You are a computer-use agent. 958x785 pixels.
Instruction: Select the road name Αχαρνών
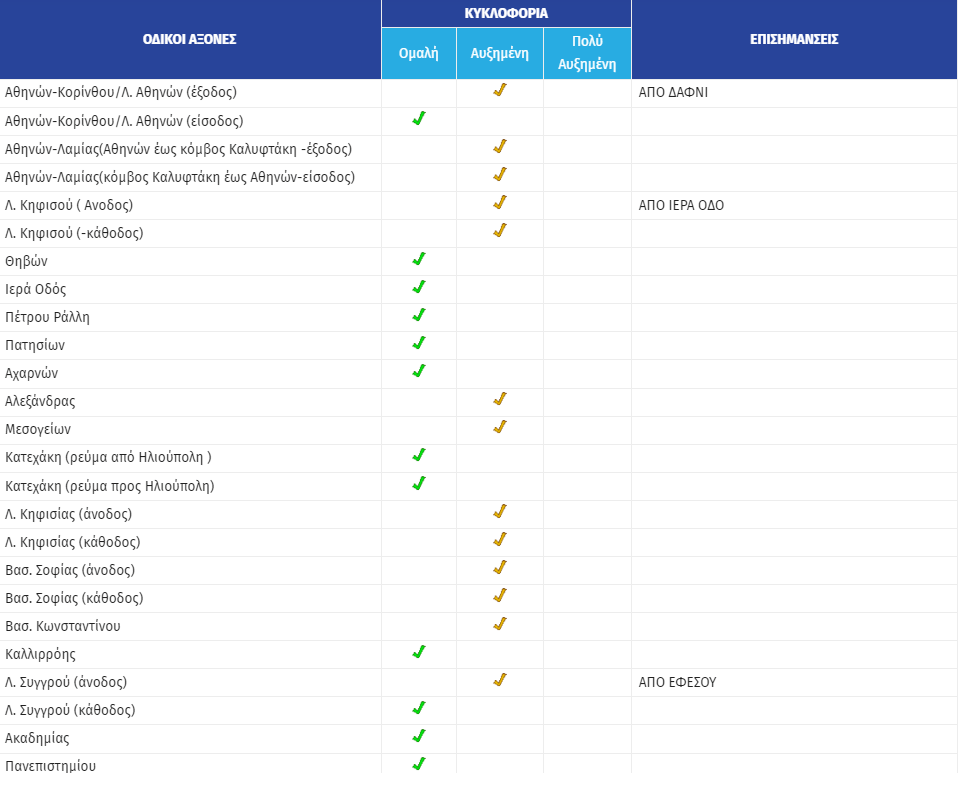32,374
